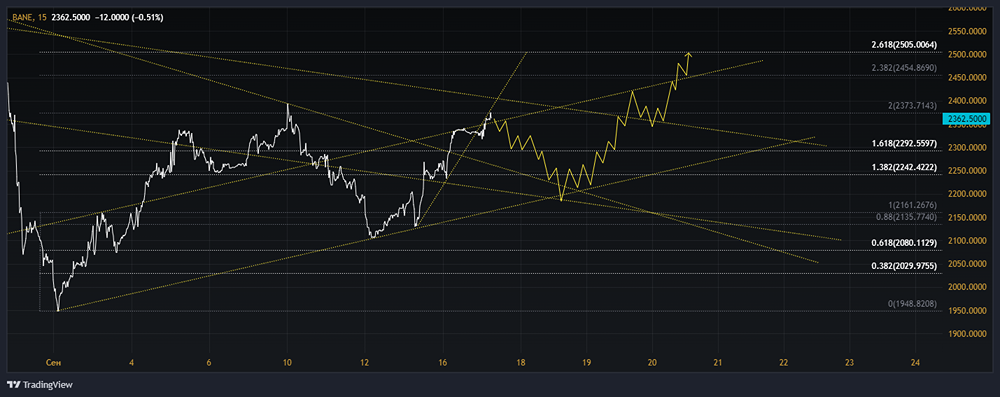1000x397 pixels.
Task: Select 2300.0000 on the price scale
Action: point(966,147)
